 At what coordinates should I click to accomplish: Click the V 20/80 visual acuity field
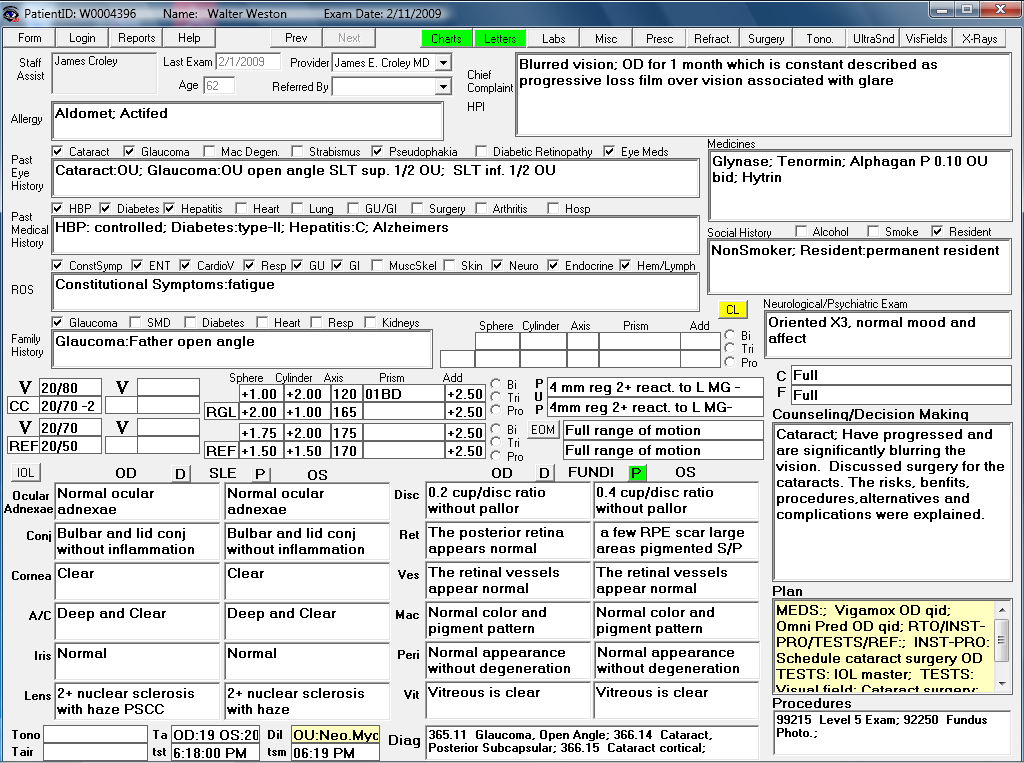pos(71,388)
